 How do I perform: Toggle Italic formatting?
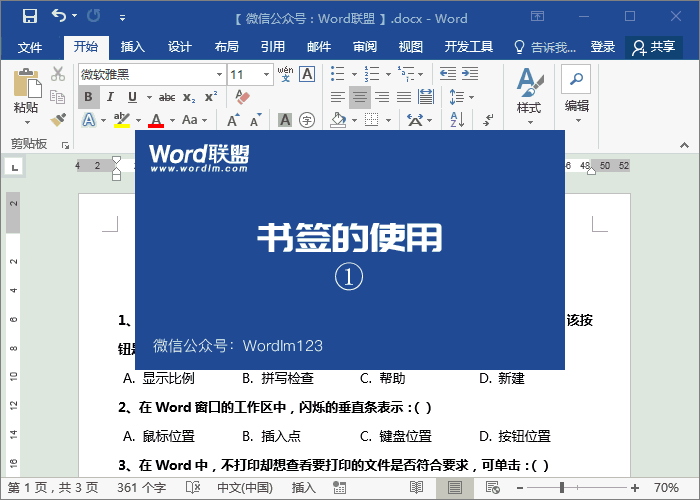110,97
